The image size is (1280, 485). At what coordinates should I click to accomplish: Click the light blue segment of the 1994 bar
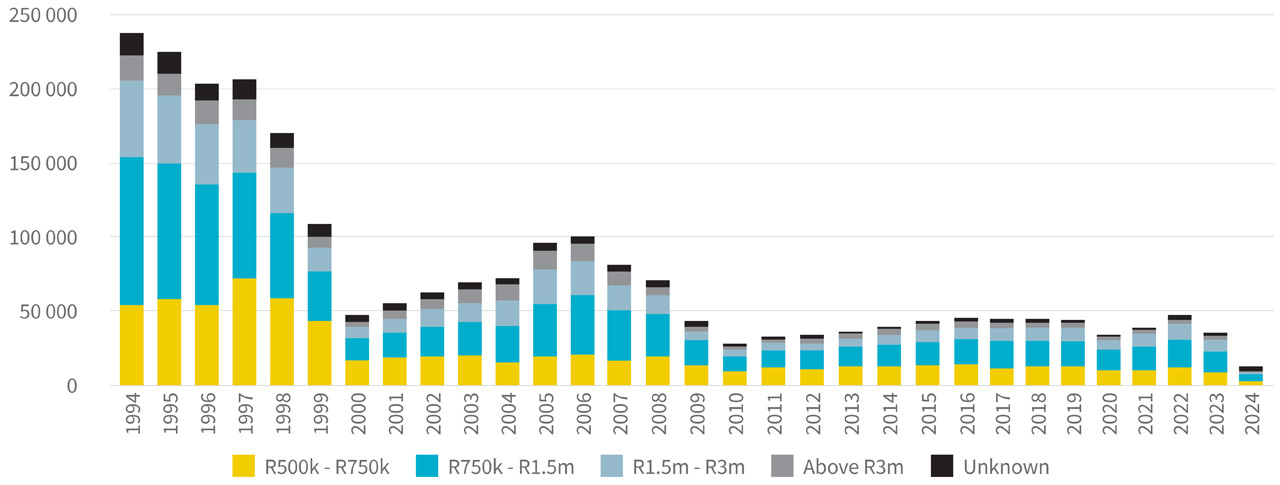point(132,119)
